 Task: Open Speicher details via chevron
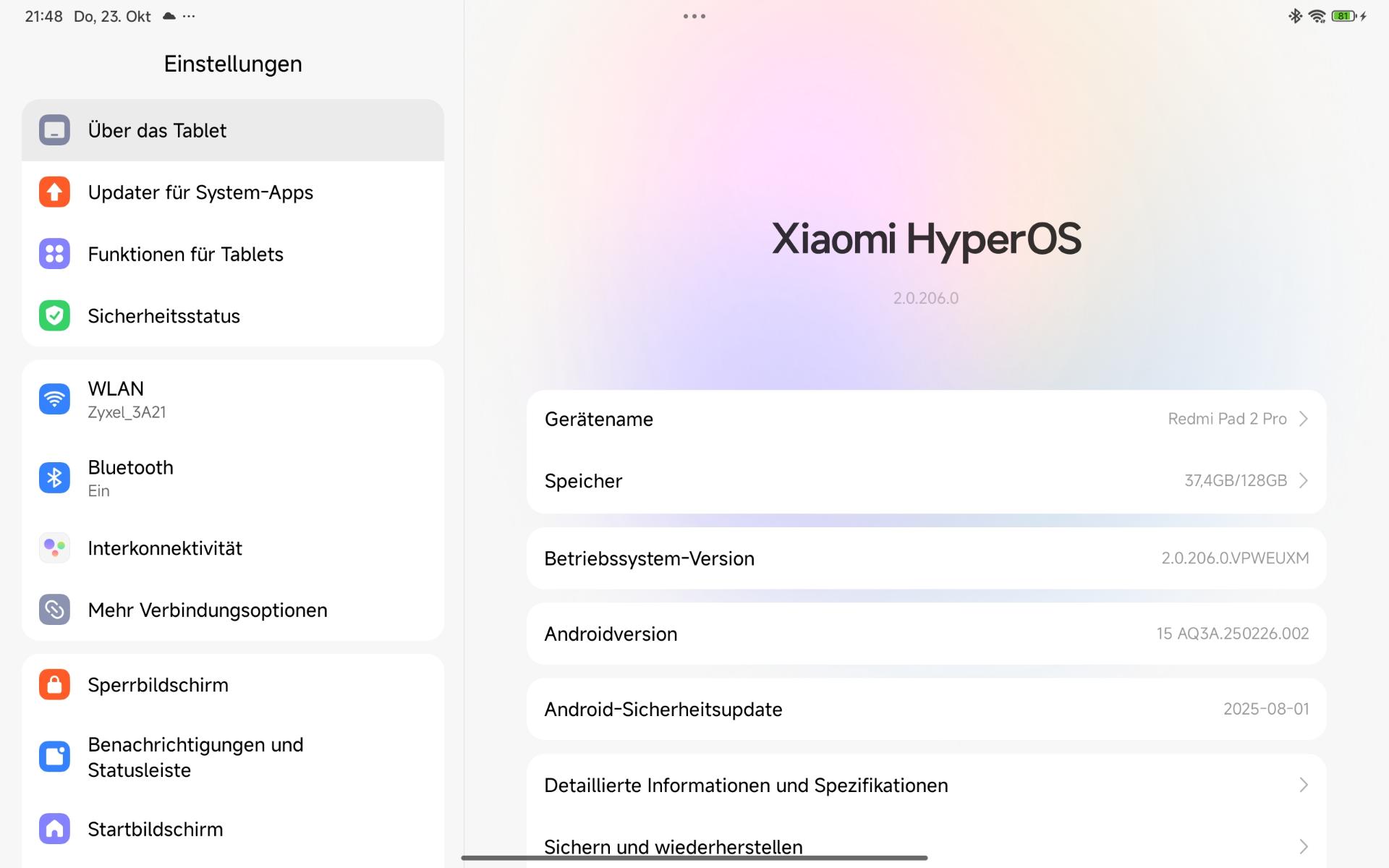(x=1303, y=480)
